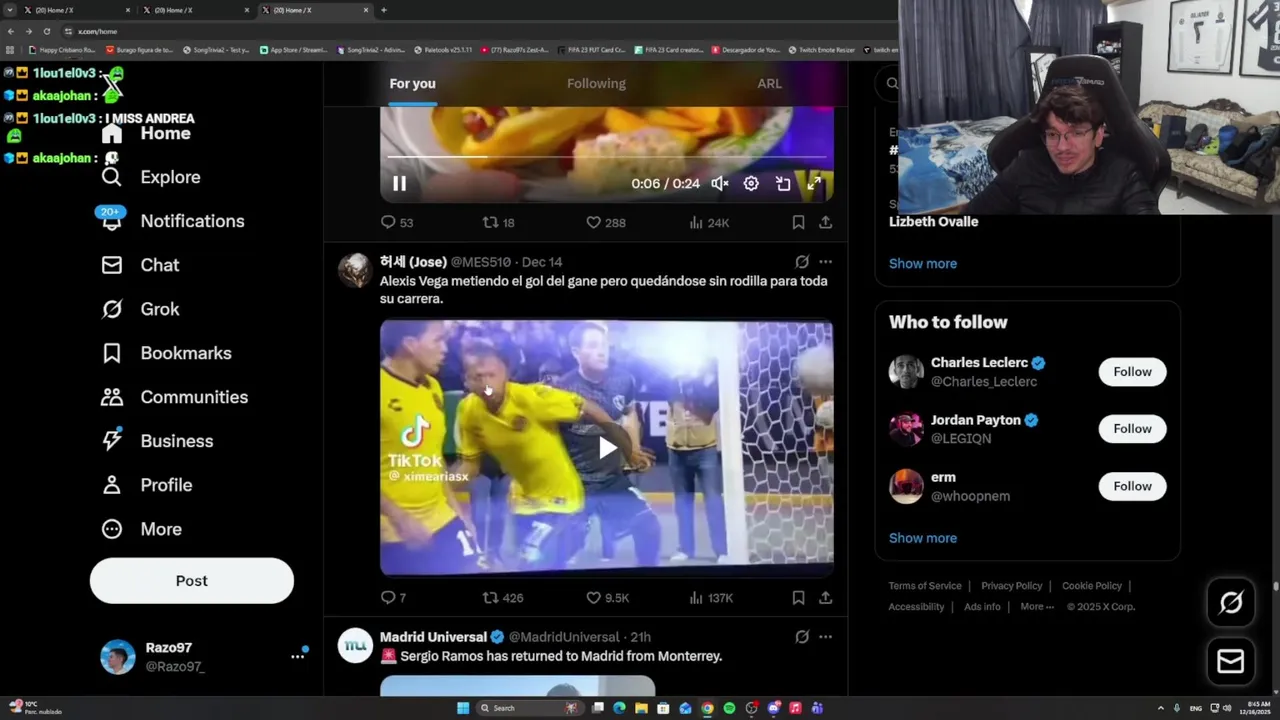Switch to the For you tab
Viewport: 1280px width, 720px height.
pyautogui.click(x=412, y=84)
